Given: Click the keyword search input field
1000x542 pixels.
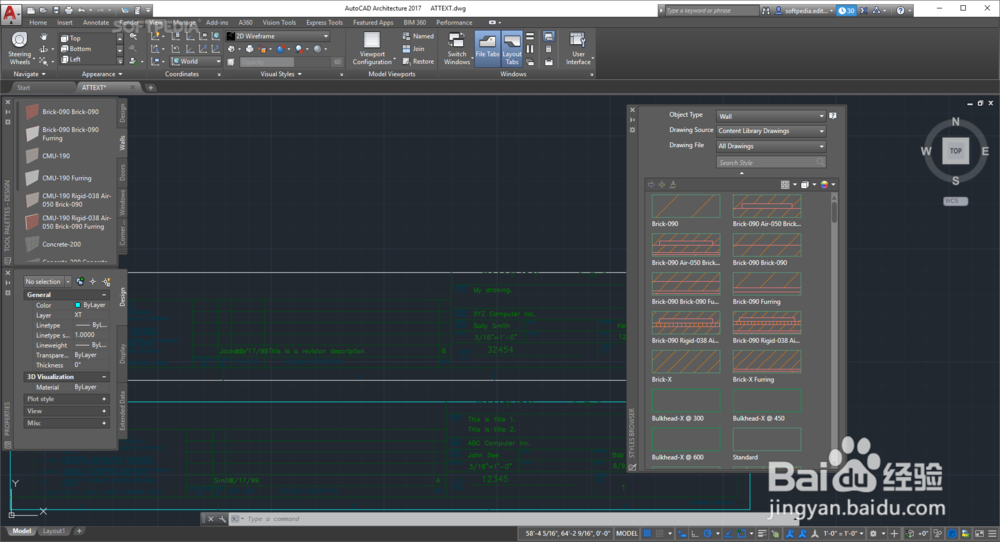Looking at the screenshot, I should coord(711,10).
